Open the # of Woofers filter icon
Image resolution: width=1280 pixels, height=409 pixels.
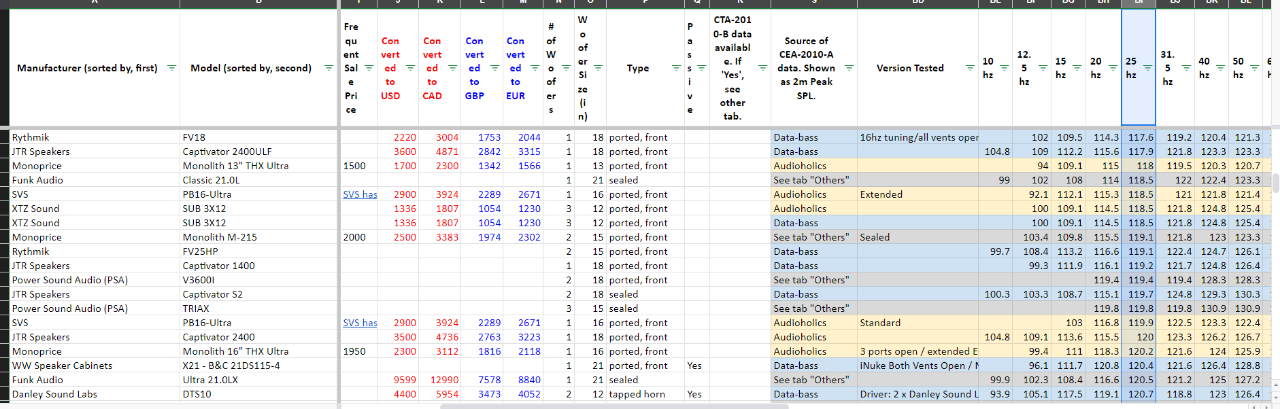(x=567, y=68)
